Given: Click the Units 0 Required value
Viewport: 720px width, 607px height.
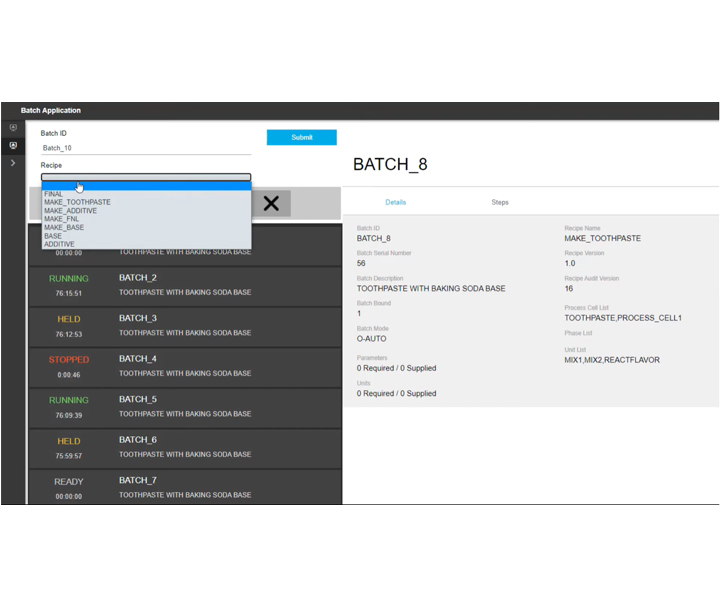Looking at the screenshot, I should click(x=397, y=393).
